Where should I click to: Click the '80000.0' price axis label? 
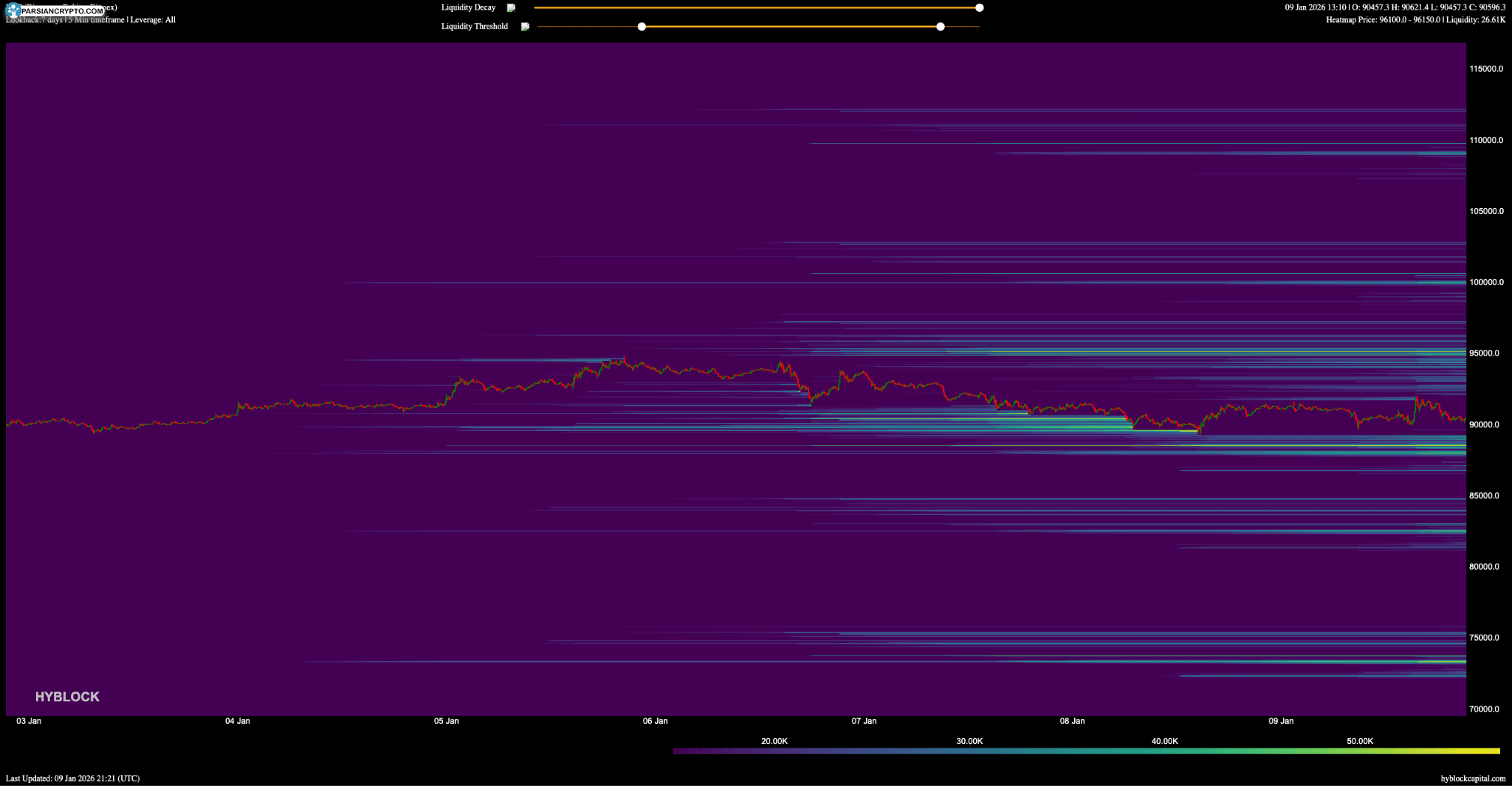[1484, 567]
